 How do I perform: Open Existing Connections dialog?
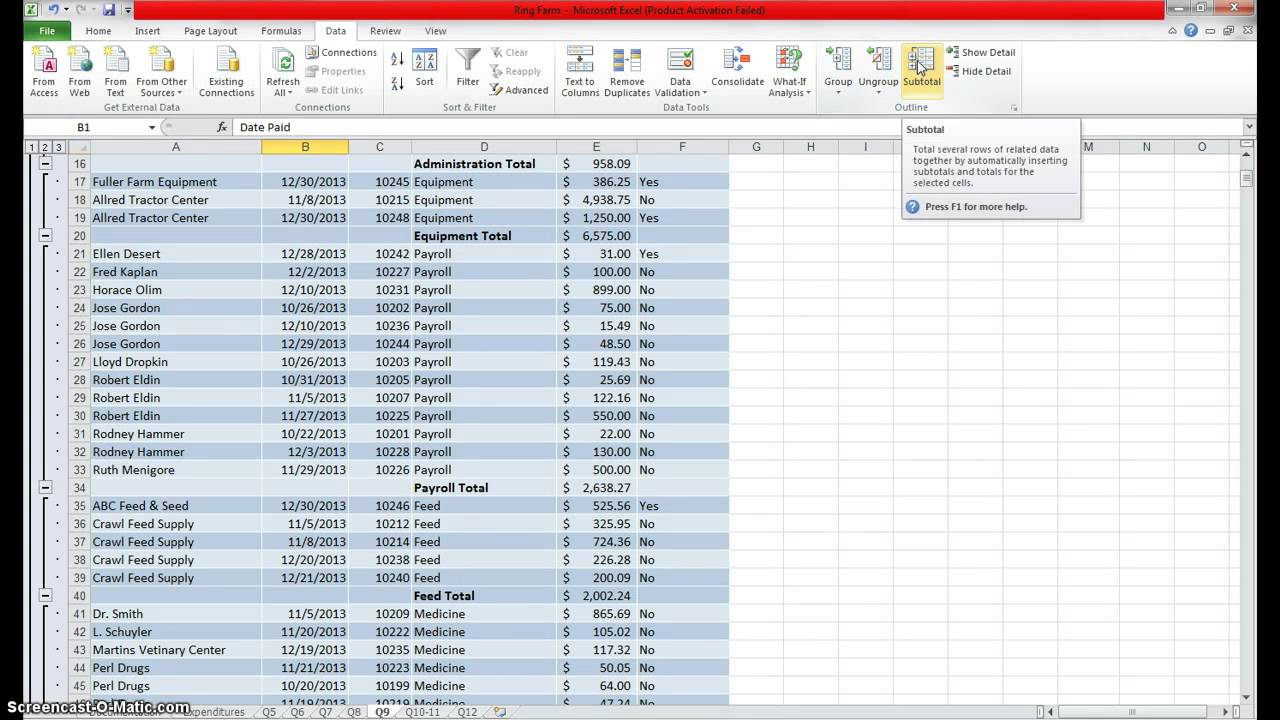click(x=226, y=72)
